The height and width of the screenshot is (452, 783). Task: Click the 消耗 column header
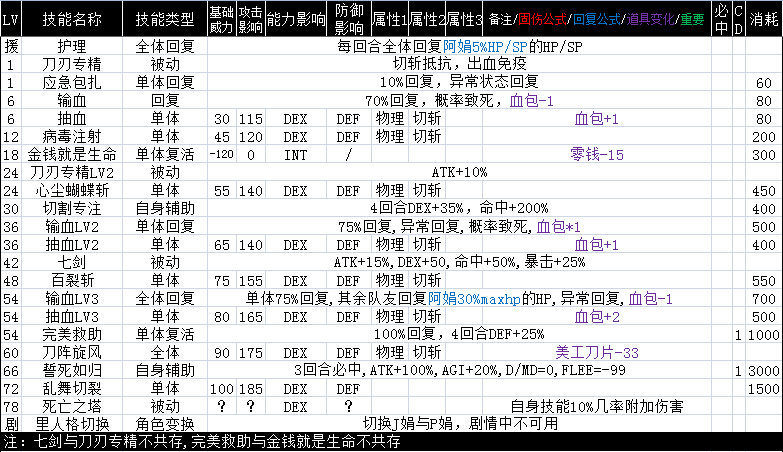[x=764, y=19]
